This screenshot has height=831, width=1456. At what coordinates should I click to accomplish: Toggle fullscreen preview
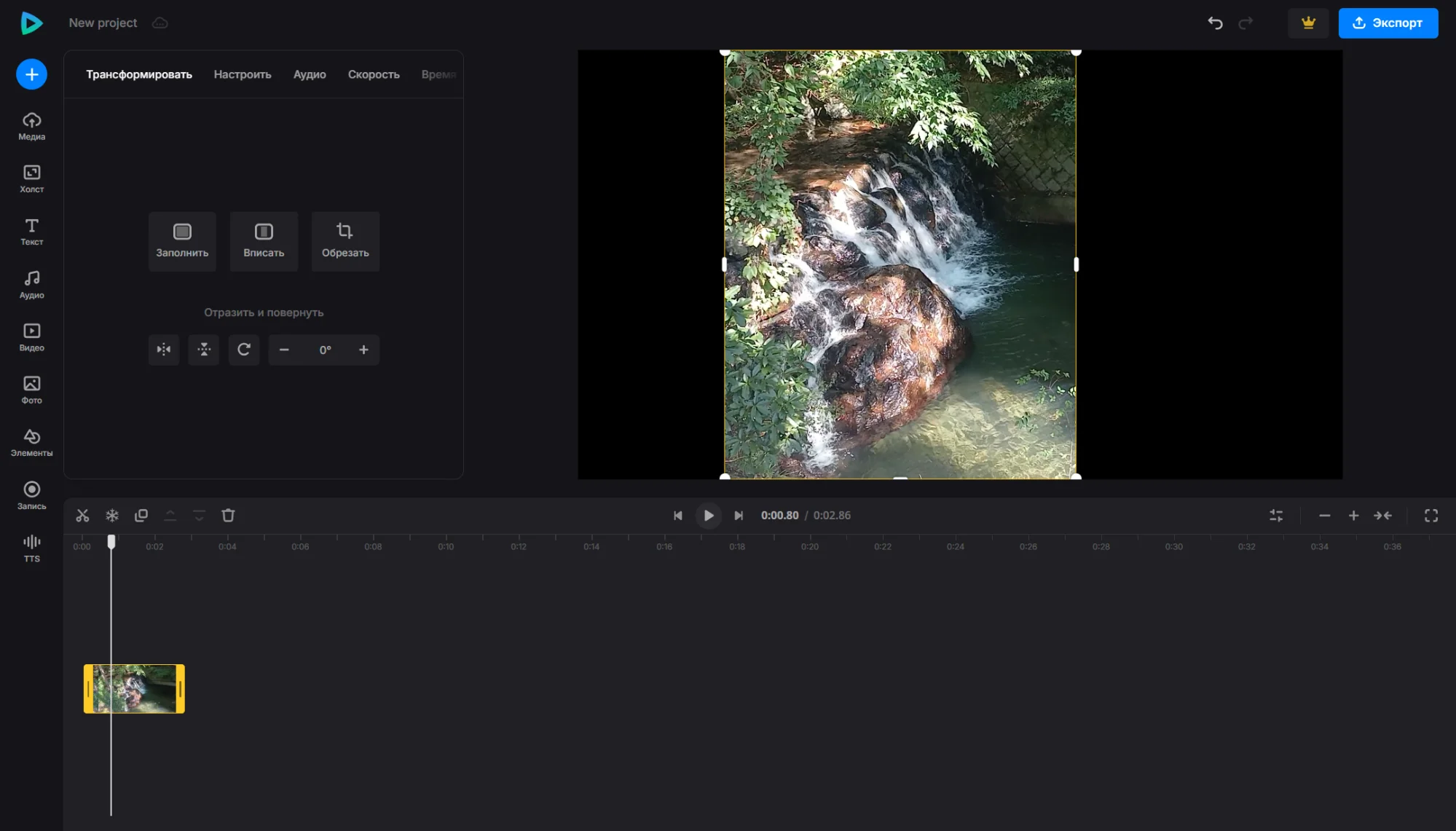click(1431, 516)
